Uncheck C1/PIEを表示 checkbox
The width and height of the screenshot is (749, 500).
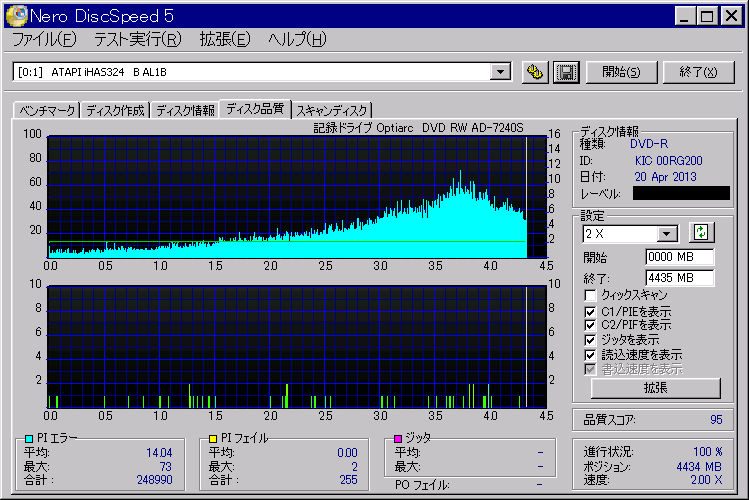(590, 312)
